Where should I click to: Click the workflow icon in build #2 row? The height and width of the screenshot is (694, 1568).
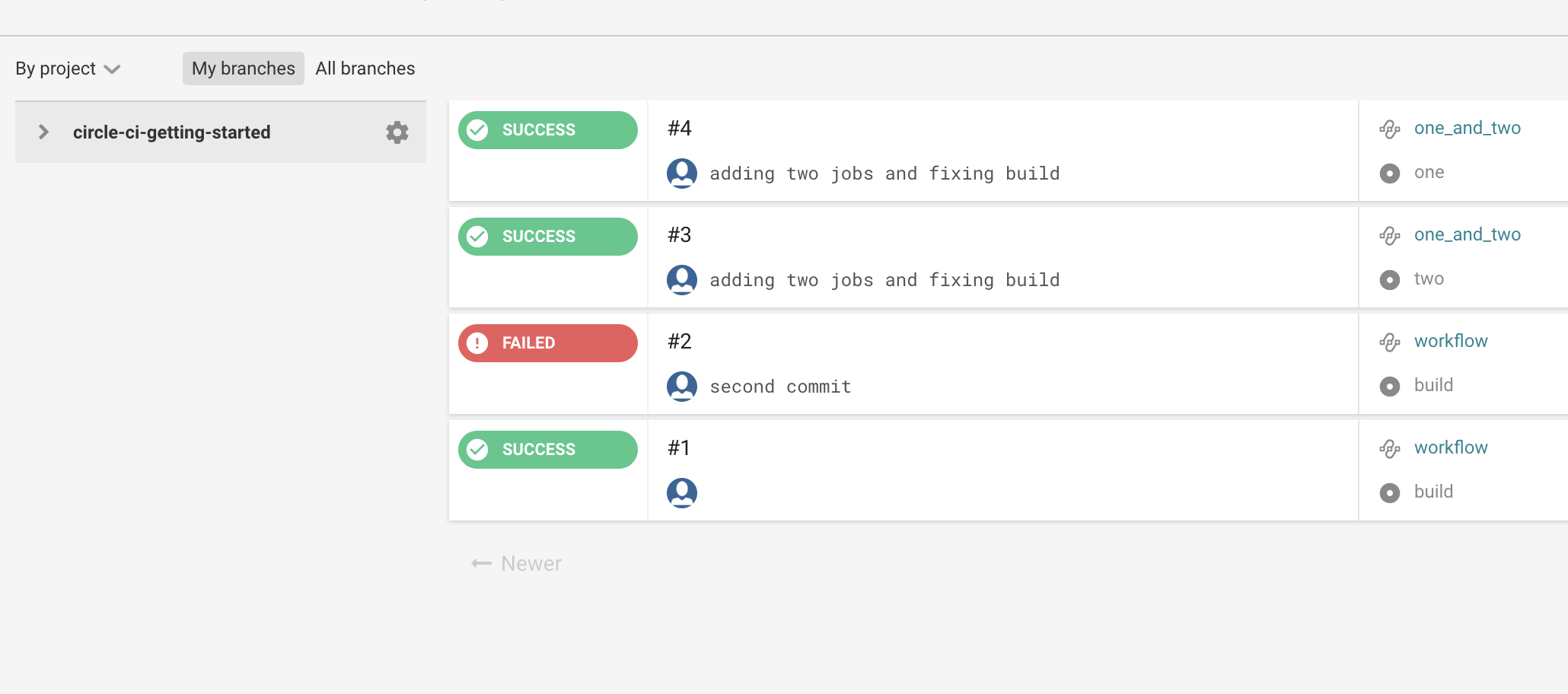pyautogui.click(x=1389, y=342)
